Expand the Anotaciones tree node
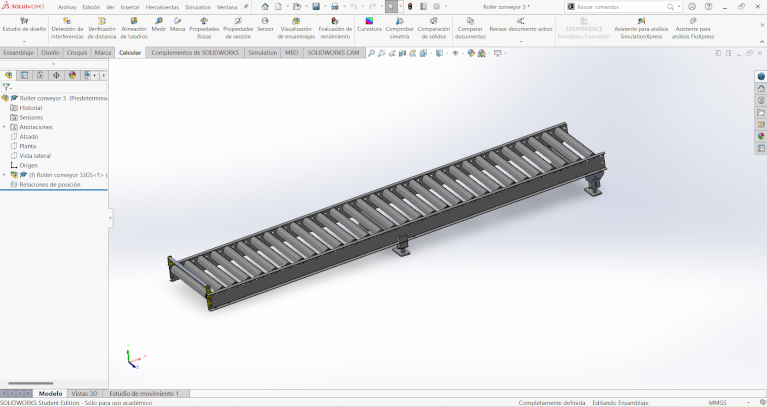 tap(4, 127)
